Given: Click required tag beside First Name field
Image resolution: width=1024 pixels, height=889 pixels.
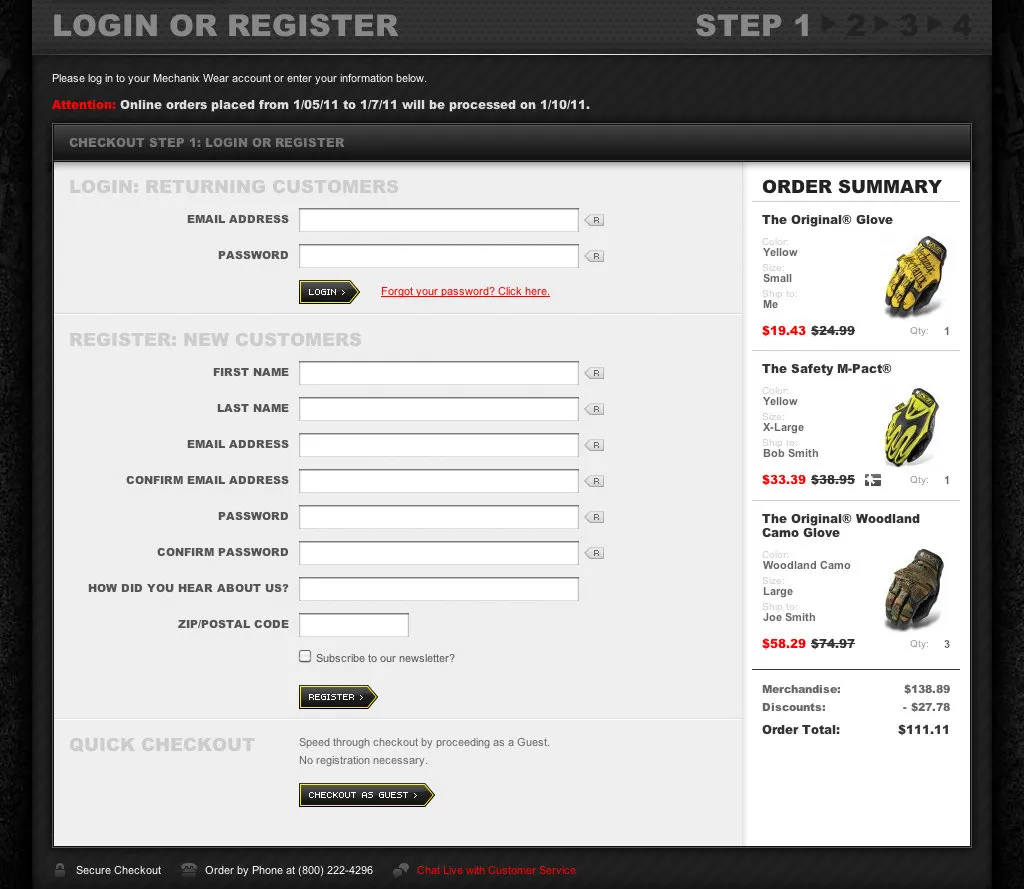Looking at the screenshot, I should [x=594, y=373].
